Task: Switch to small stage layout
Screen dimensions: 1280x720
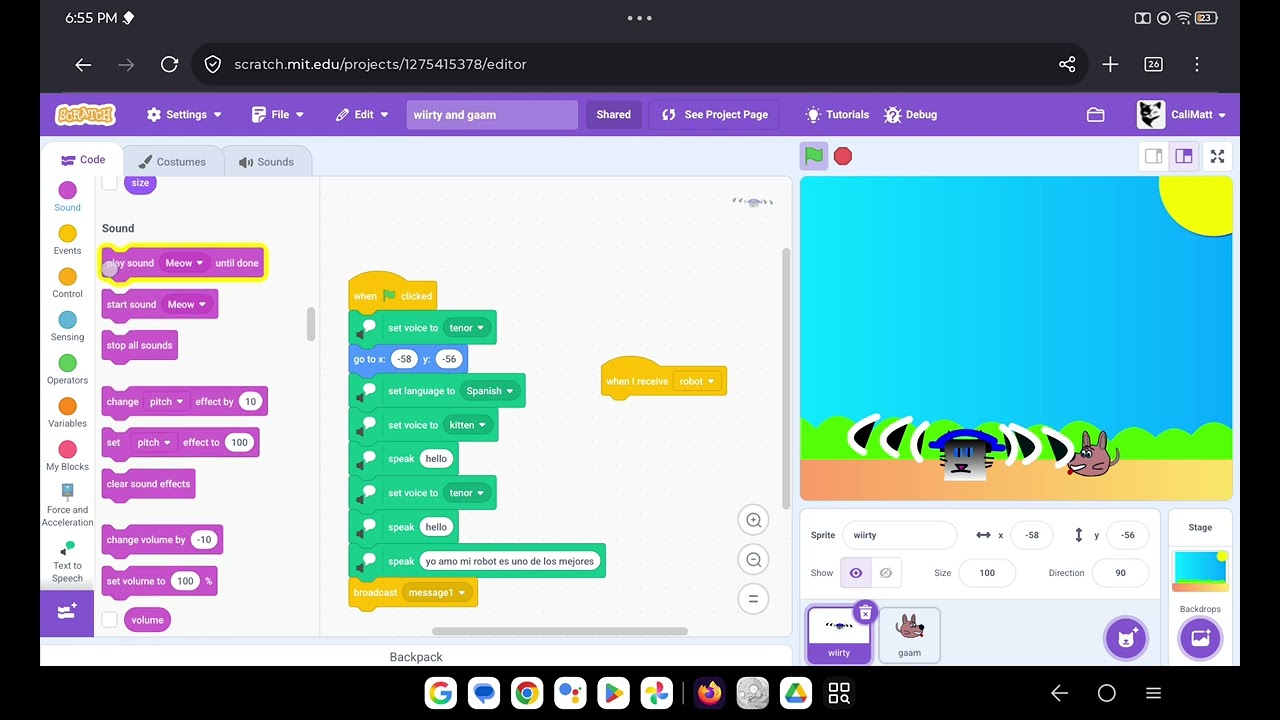Action: pyautogui.click(x=1153, y=156)
